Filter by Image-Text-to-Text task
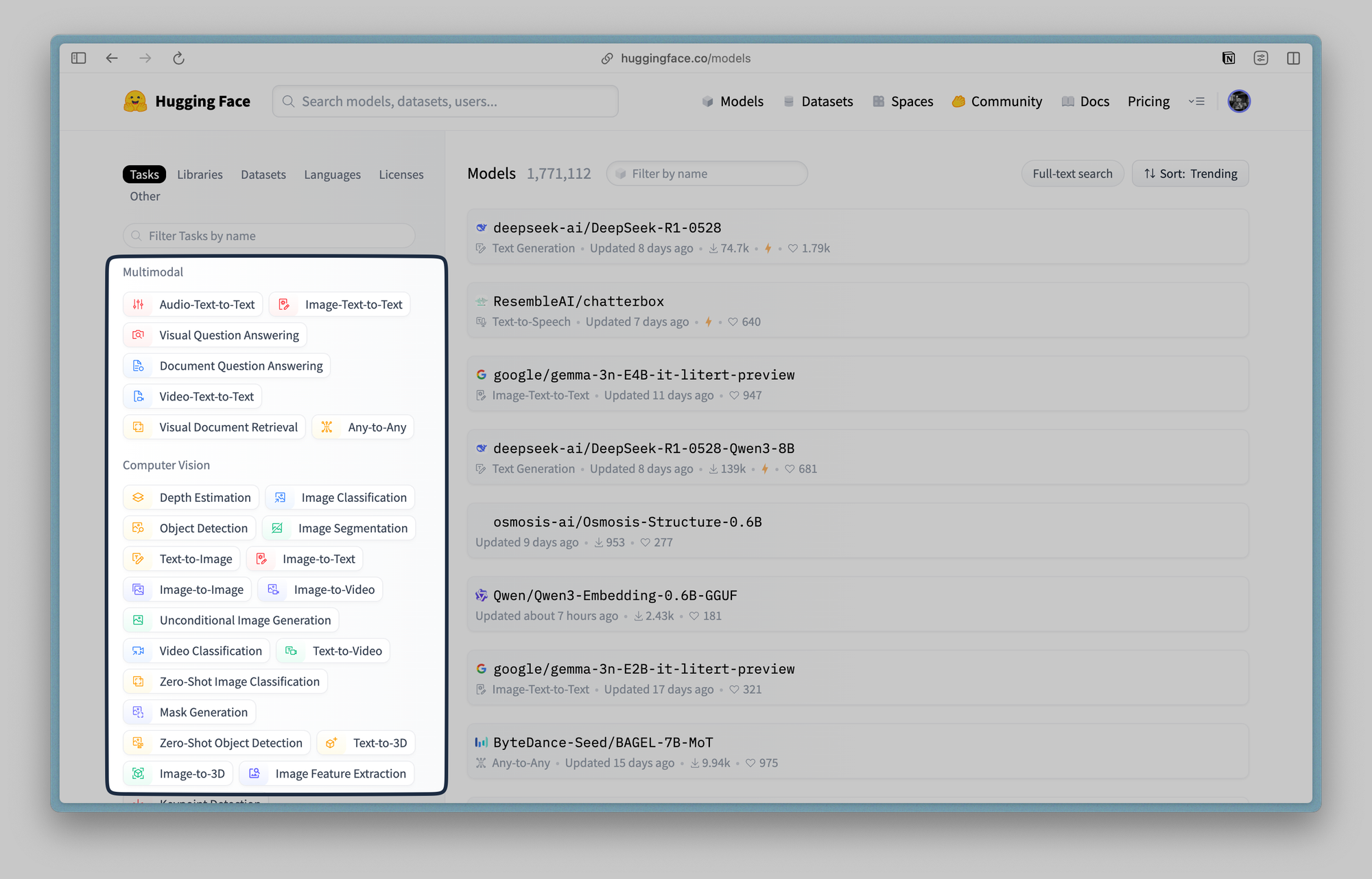The height and width of the screenshot is (879, 1372). [340, 304]
